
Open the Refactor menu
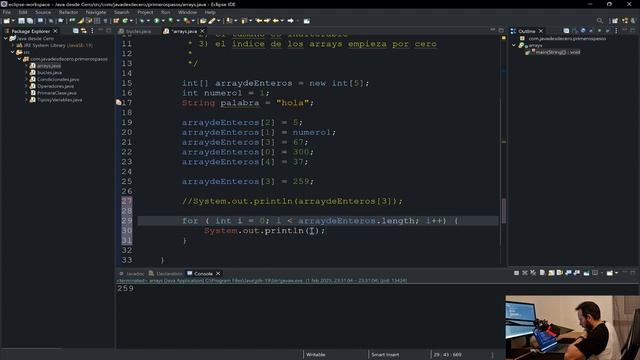68,12
